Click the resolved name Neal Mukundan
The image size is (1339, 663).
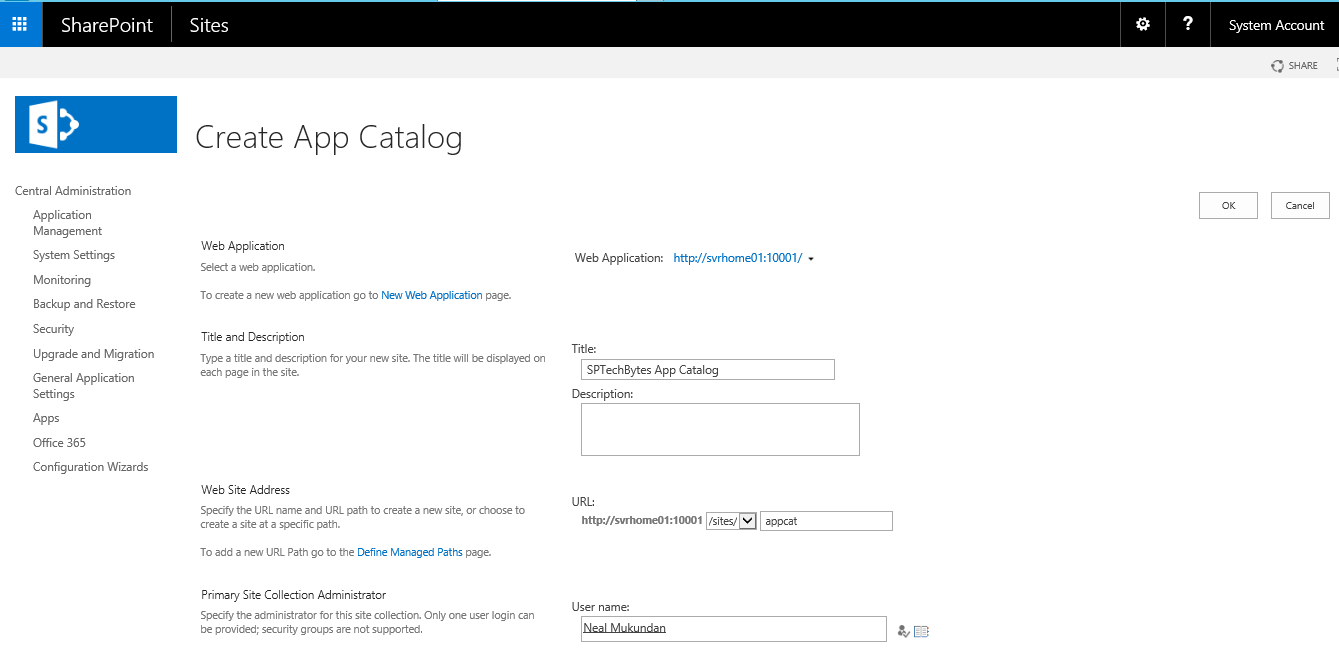(624, 628)
